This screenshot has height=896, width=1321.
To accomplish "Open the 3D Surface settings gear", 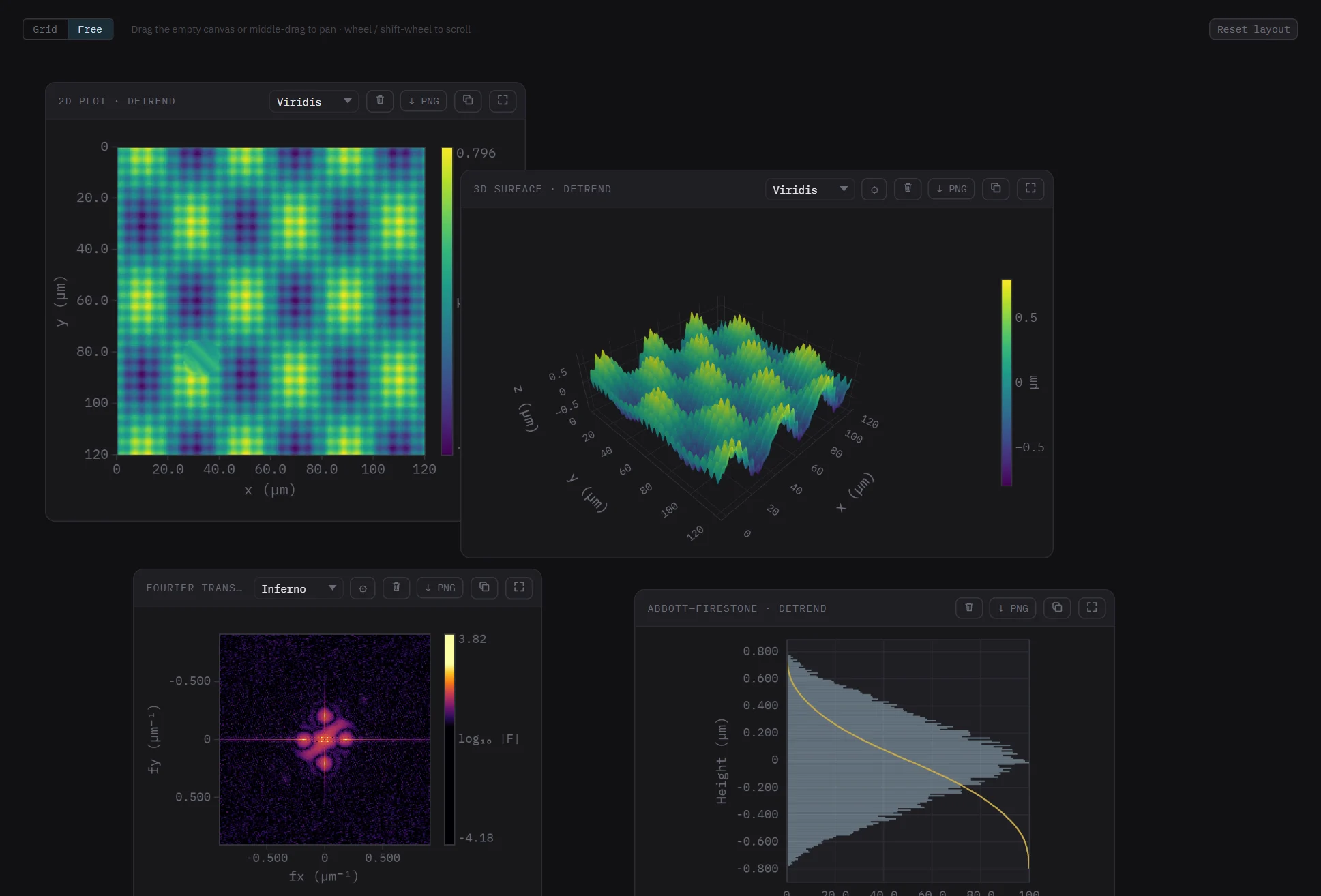I will 874,189.
